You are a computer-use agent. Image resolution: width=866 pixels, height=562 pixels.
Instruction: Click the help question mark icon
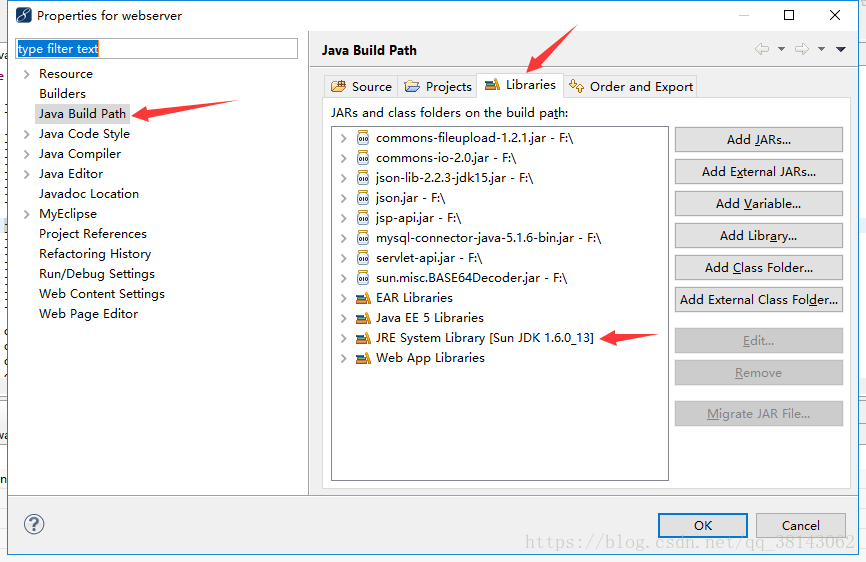click(x=34, y=524)
